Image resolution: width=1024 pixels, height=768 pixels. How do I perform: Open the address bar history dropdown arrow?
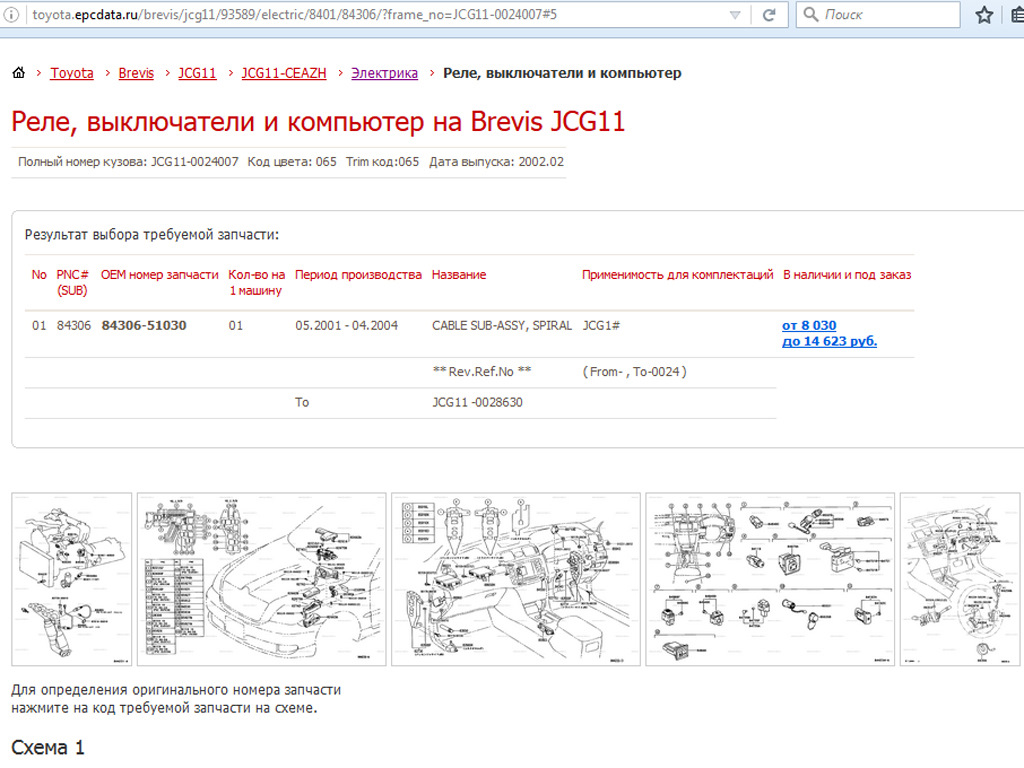[x=737, y=15]
